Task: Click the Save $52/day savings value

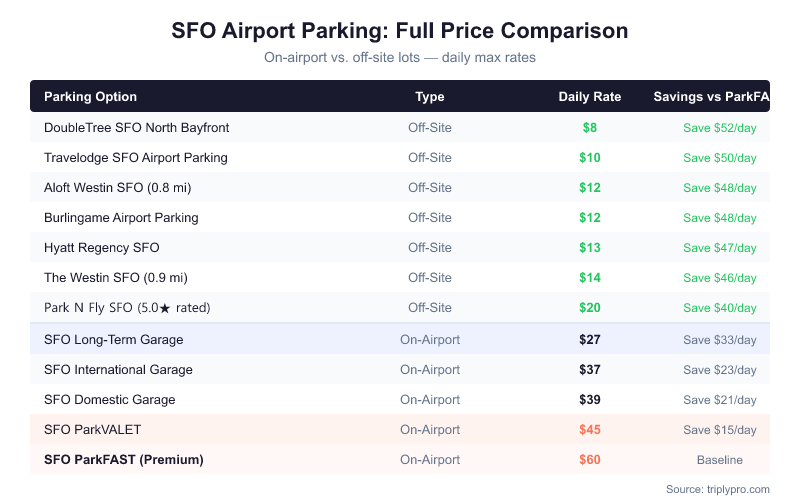Action: coord(720,127)
